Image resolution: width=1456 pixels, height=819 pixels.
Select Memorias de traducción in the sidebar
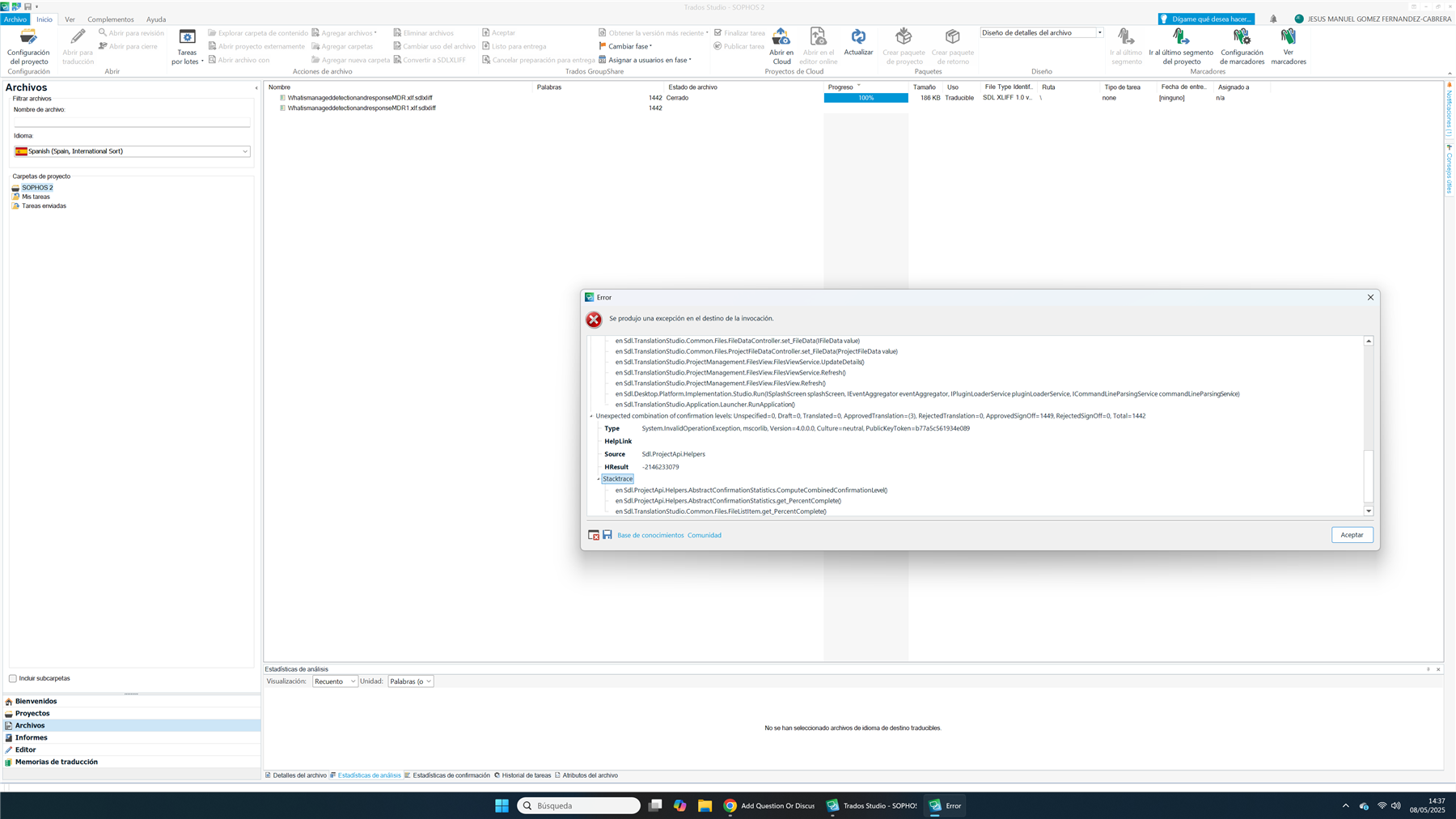point(56,762)
